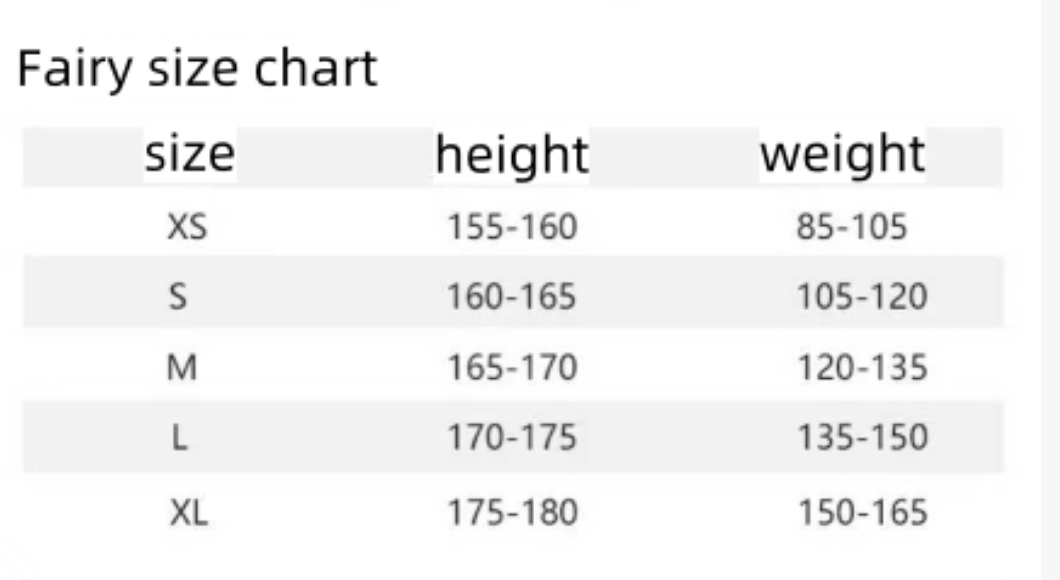Select the 150-165 weight value
The image size is (1060, 580).
tap(862, 513)
